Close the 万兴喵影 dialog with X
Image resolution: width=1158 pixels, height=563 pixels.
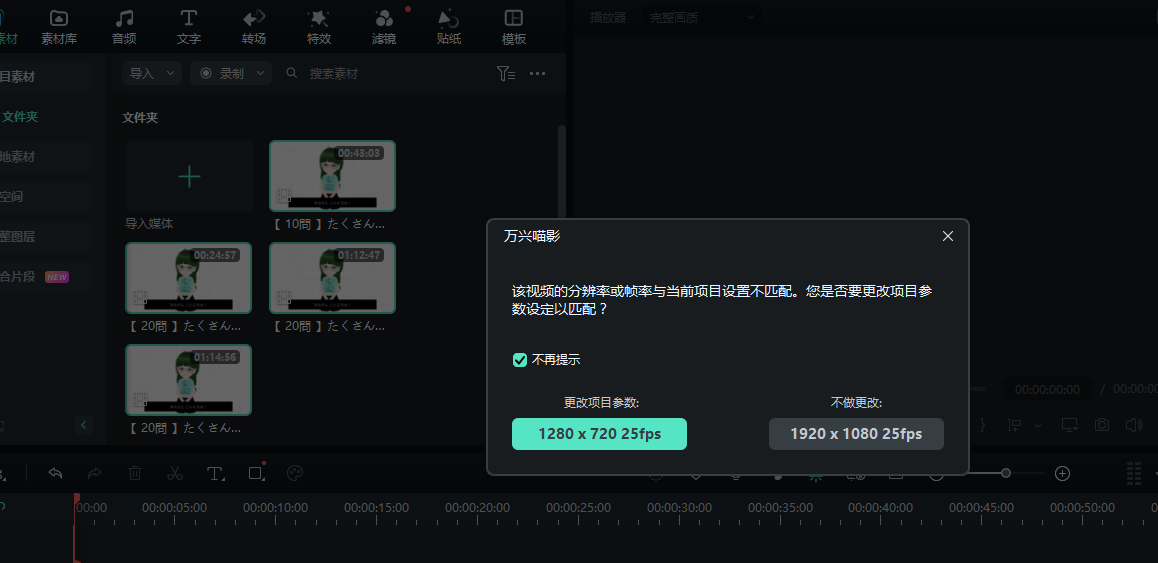point(948,236)
